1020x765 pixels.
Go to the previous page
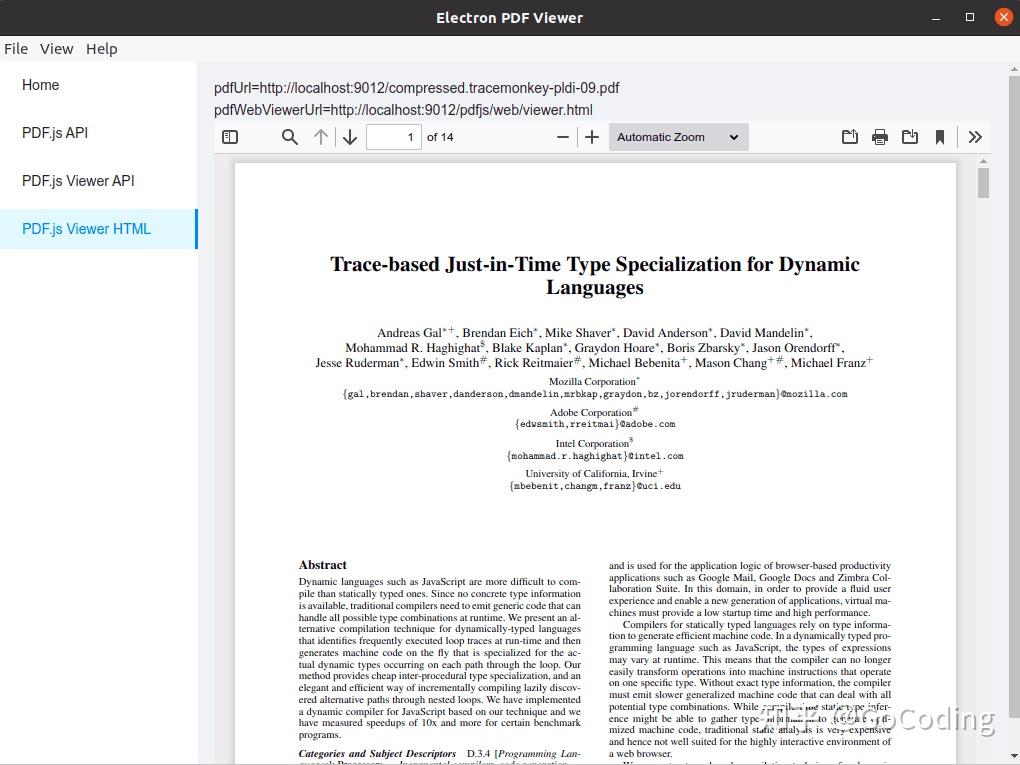(320, 137)
